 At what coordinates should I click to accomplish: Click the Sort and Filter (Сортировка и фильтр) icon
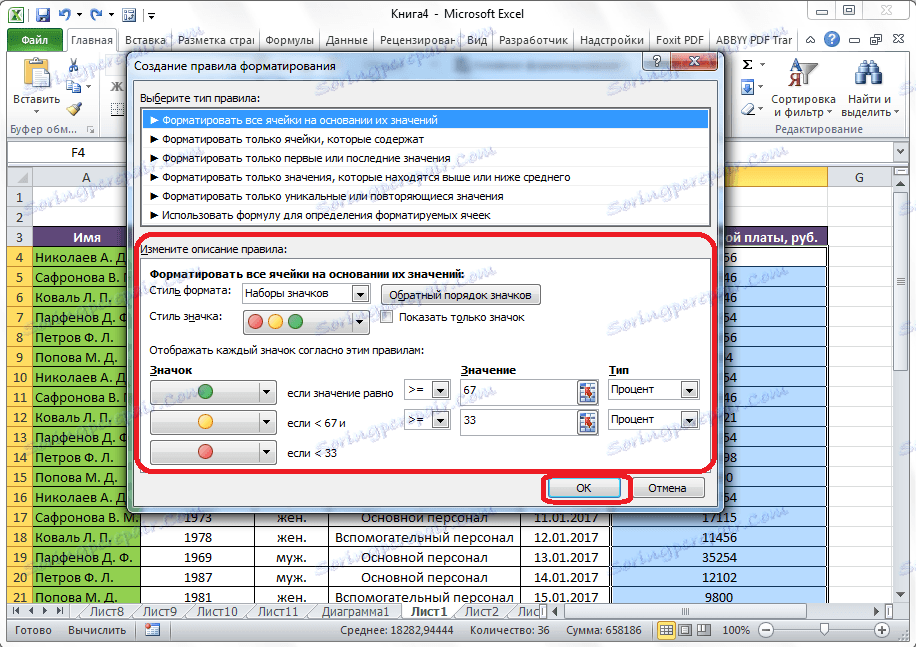click(803, 74)
